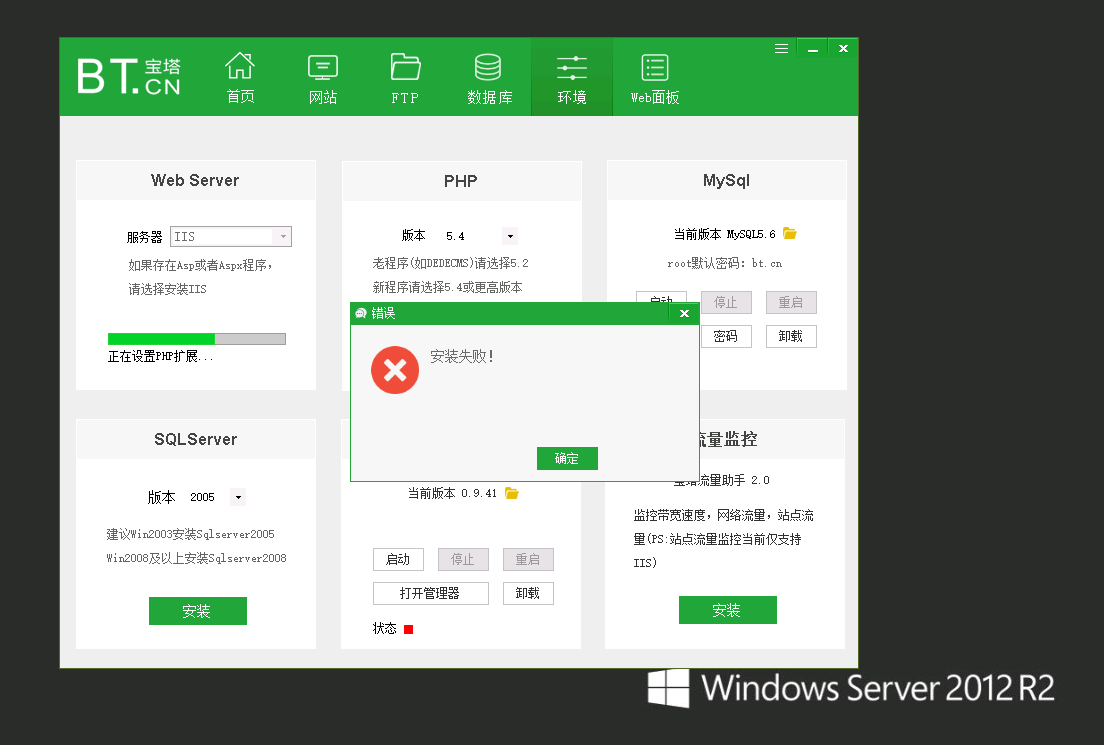1104x745 pixels.
Task: Click the red 状态 status indicator
Action: tap(408, 629)
